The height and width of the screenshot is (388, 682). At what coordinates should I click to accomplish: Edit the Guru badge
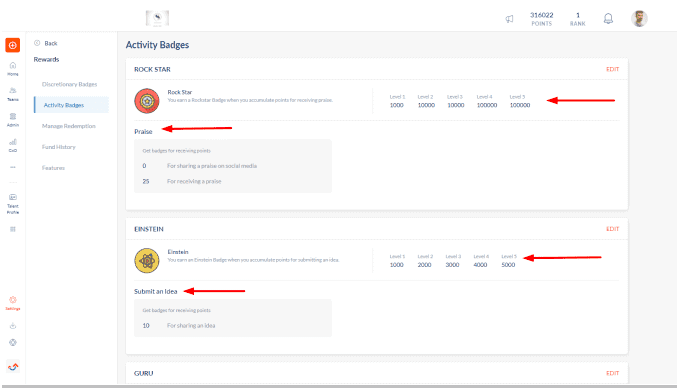pos(612,373)
